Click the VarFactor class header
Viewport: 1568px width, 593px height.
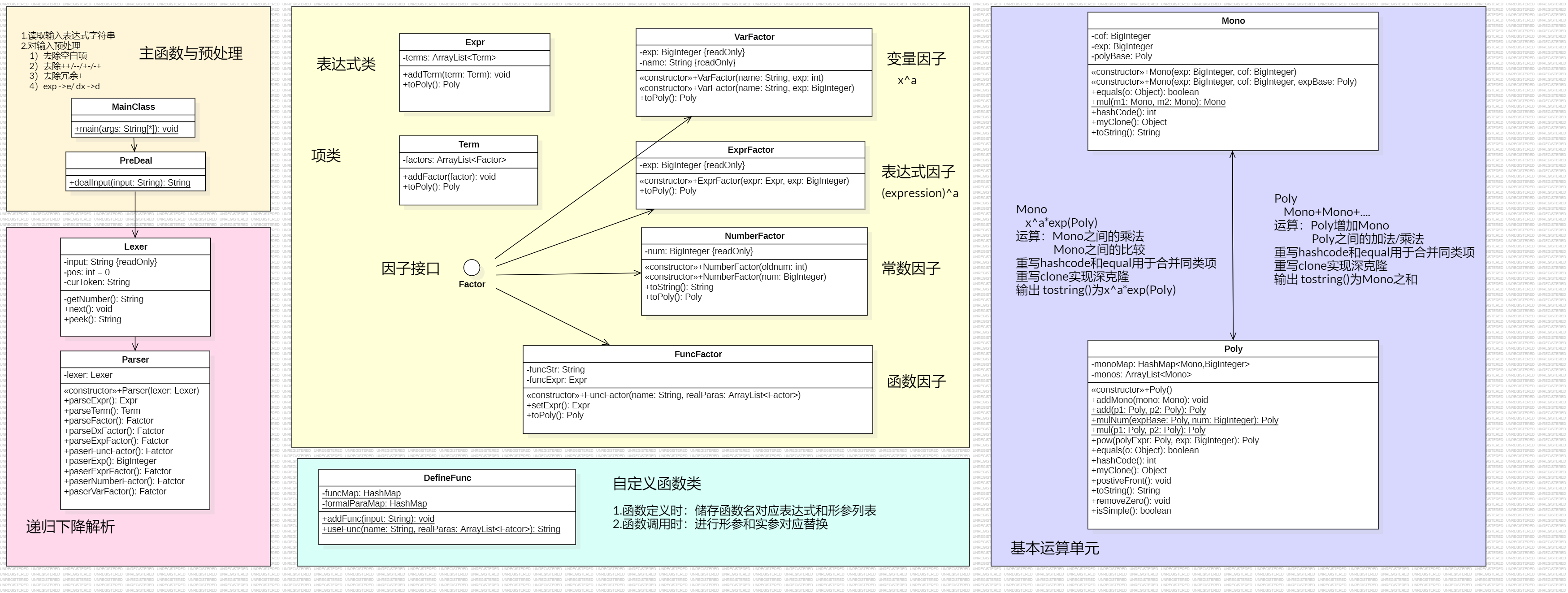coord(754,36)
